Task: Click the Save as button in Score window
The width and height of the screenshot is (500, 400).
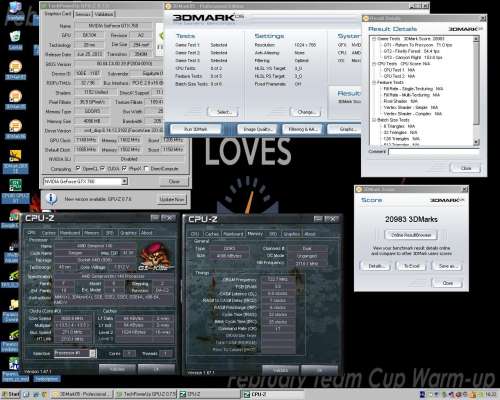Action: (x=447, y=266)
